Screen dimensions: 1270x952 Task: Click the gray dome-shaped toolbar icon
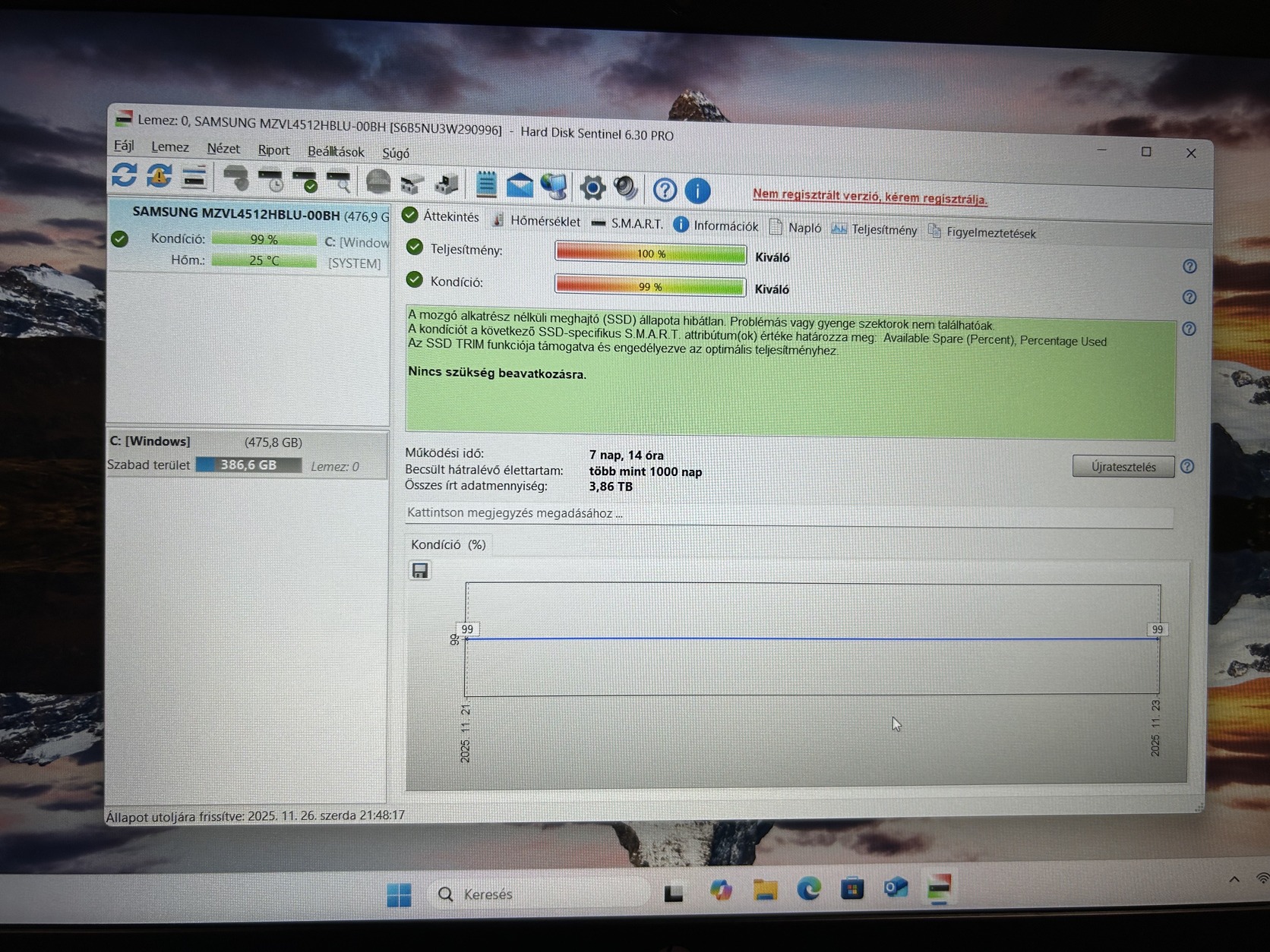click(x=378, y=182)
